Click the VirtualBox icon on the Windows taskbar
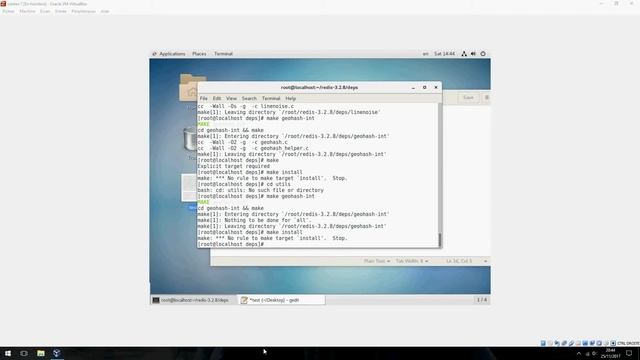Viewport: 640px width, 360px height. coord(57,353)
